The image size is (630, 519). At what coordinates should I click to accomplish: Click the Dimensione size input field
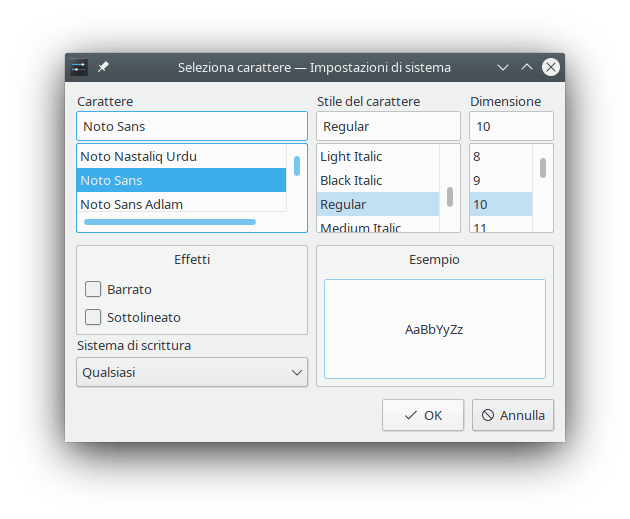click(x=511, y=126)
